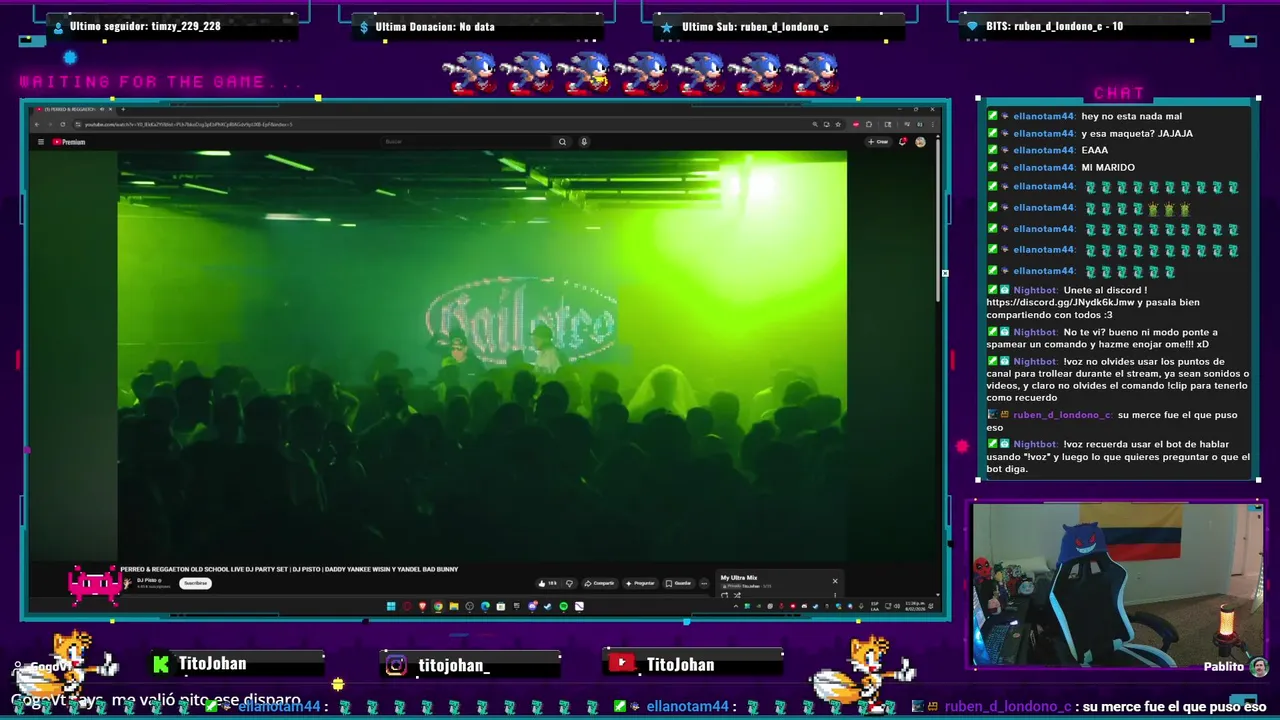Click 'BITS: ruben_d_londono_c - 10' label
Image resolution: width=1280 pixels, height=720 pixels.
coord(1054,27)
